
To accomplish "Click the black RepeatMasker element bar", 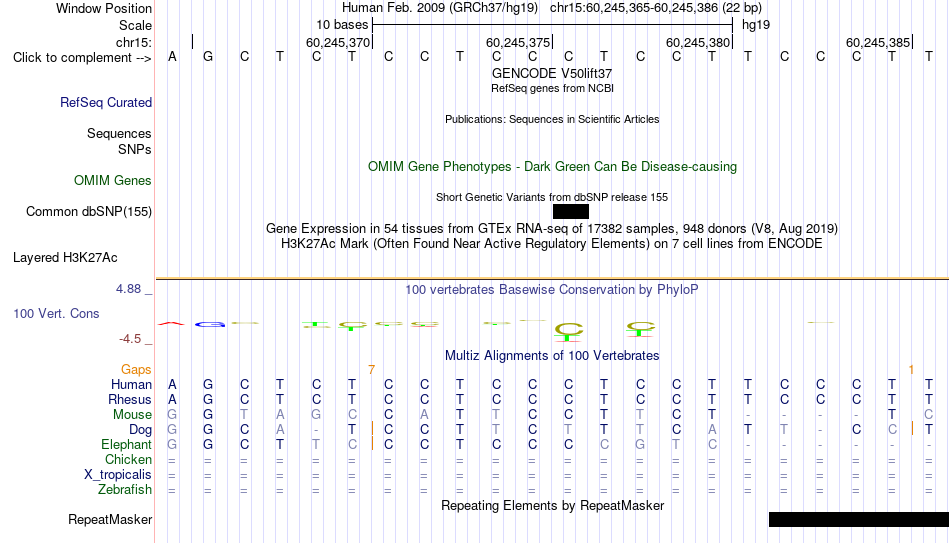I will click(x=859, y=519).
